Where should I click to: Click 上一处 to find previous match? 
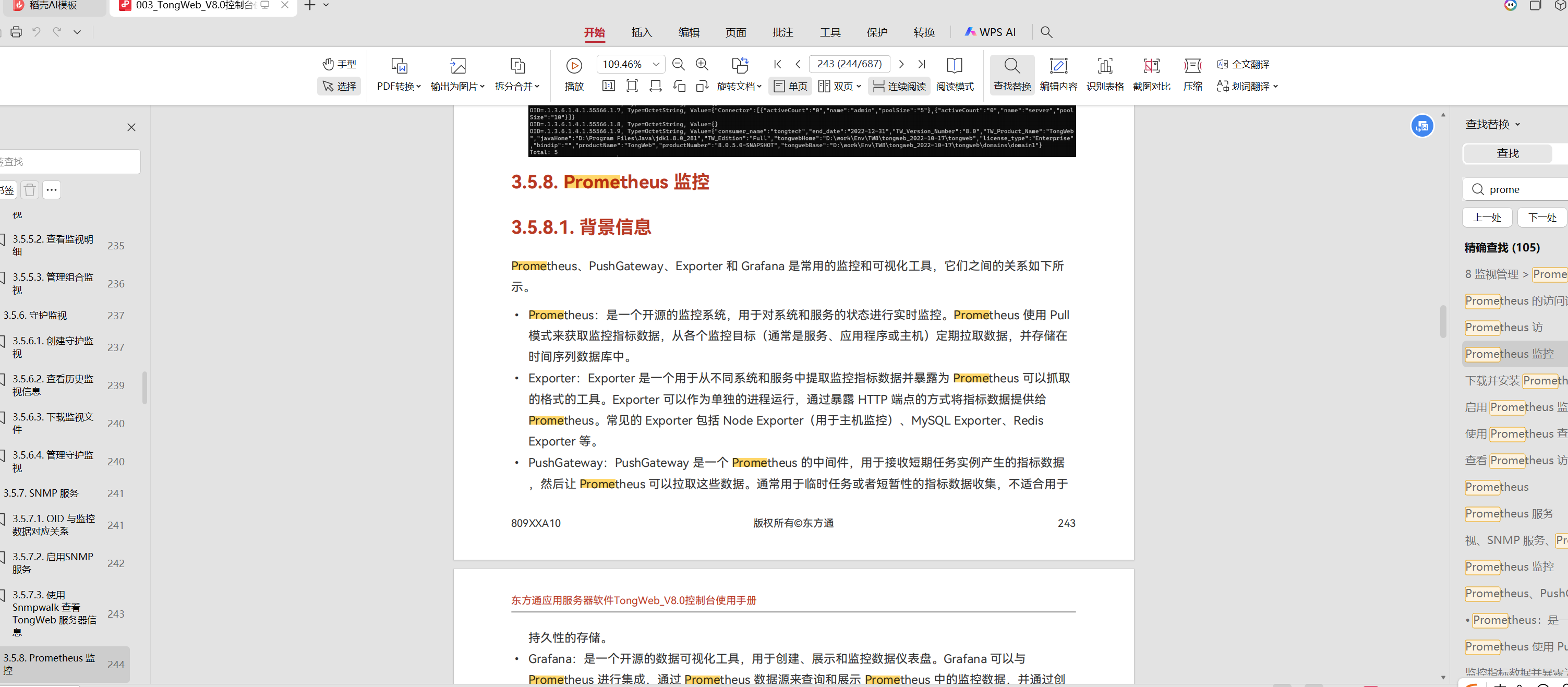pyautogui.click(x=1487, y=217)
